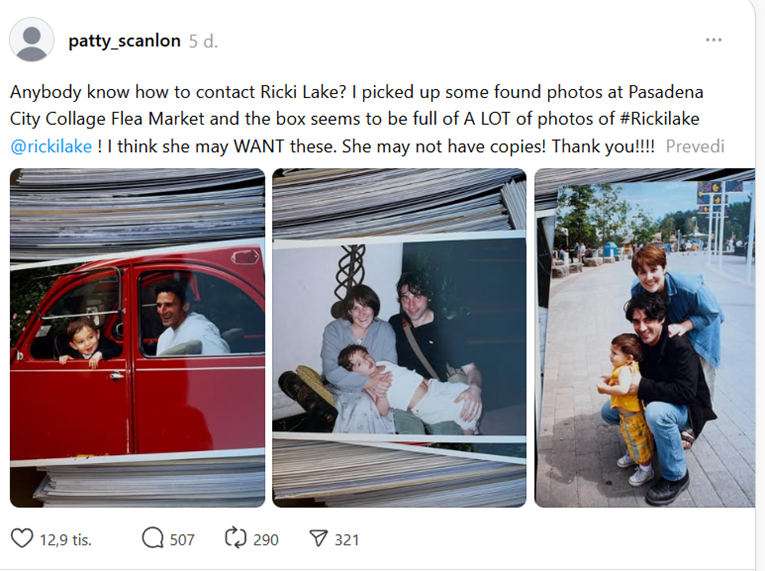The image size is (765, 571).
Task: Like the post with heart icon
Action: pos(22,539)
